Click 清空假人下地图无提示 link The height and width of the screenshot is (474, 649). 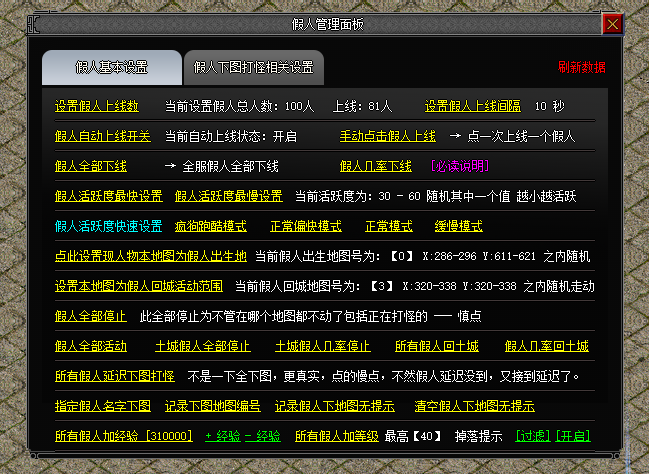click(x=475, y=406)
